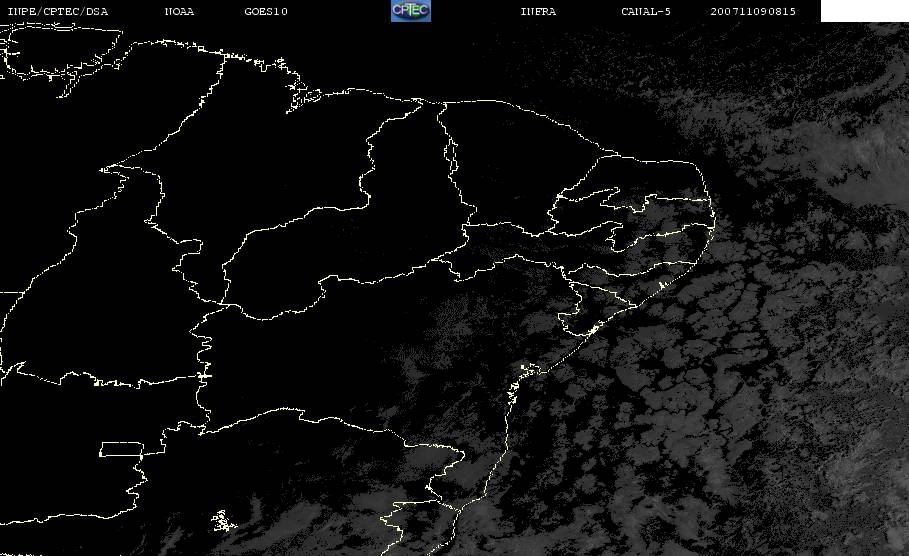This screenshot has height=556, width=909.
Task: Click the CANAL-5 channel label
Action: [646, 11]
